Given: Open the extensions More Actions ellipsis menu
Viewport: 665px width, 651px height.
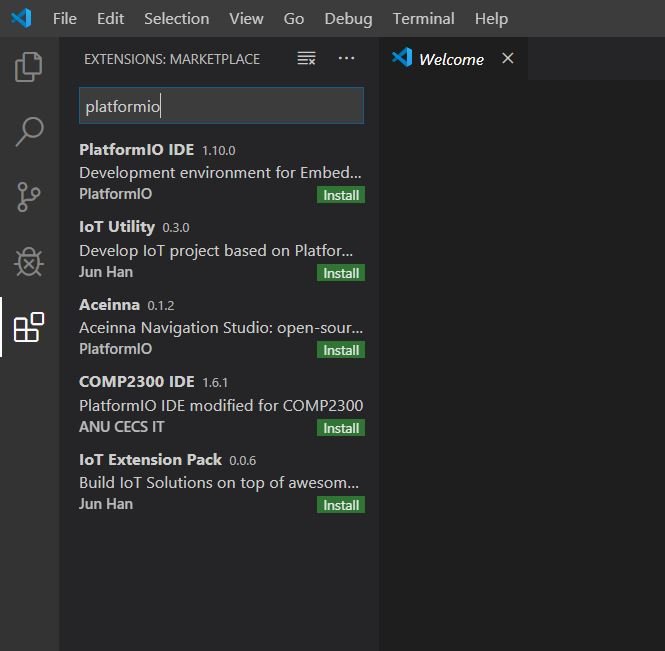Looking at the screenshot, I should (x=346, y=58).
